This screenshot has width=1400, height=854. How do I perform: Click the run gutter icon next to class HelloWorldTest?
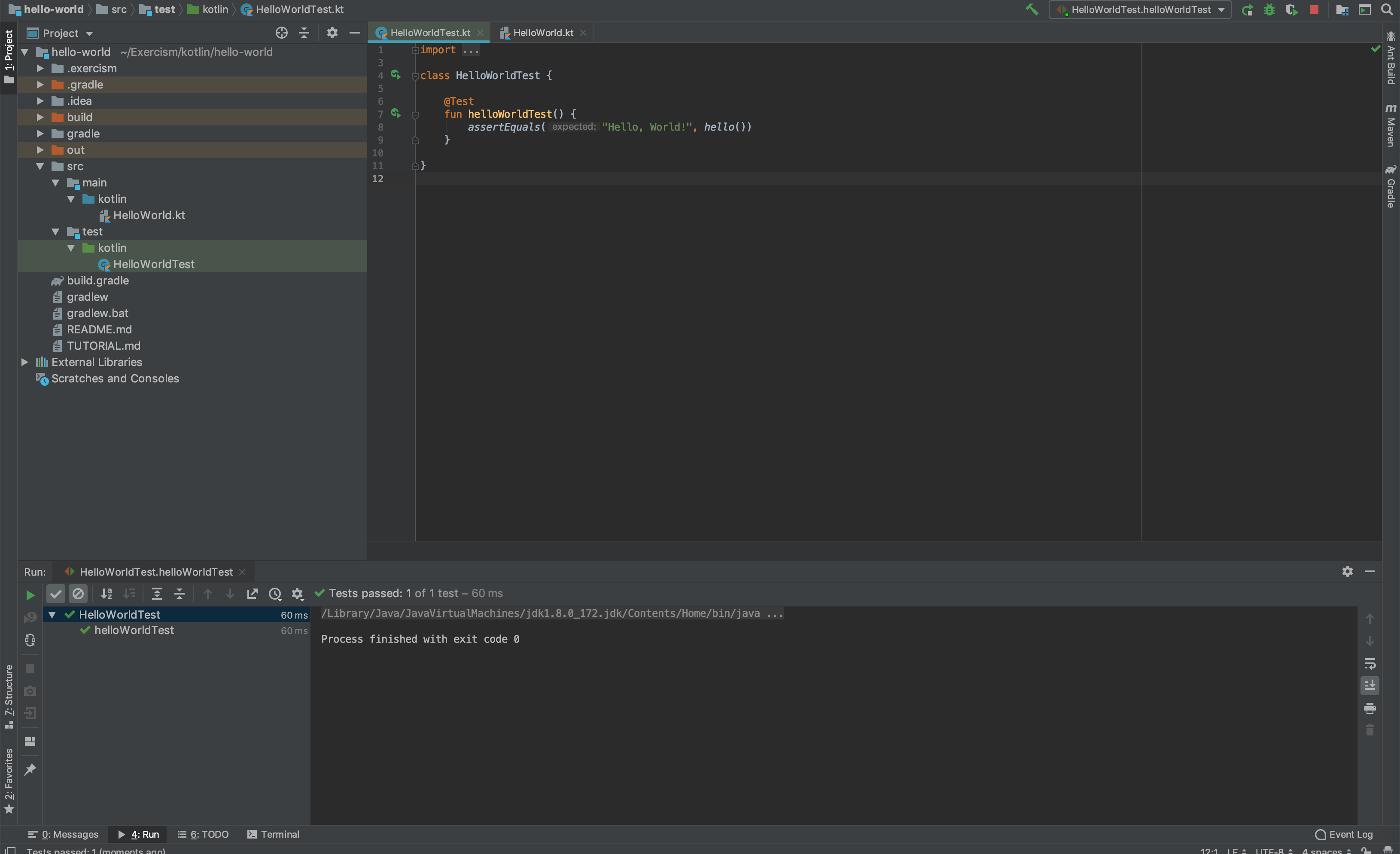(x=396, y=75)
